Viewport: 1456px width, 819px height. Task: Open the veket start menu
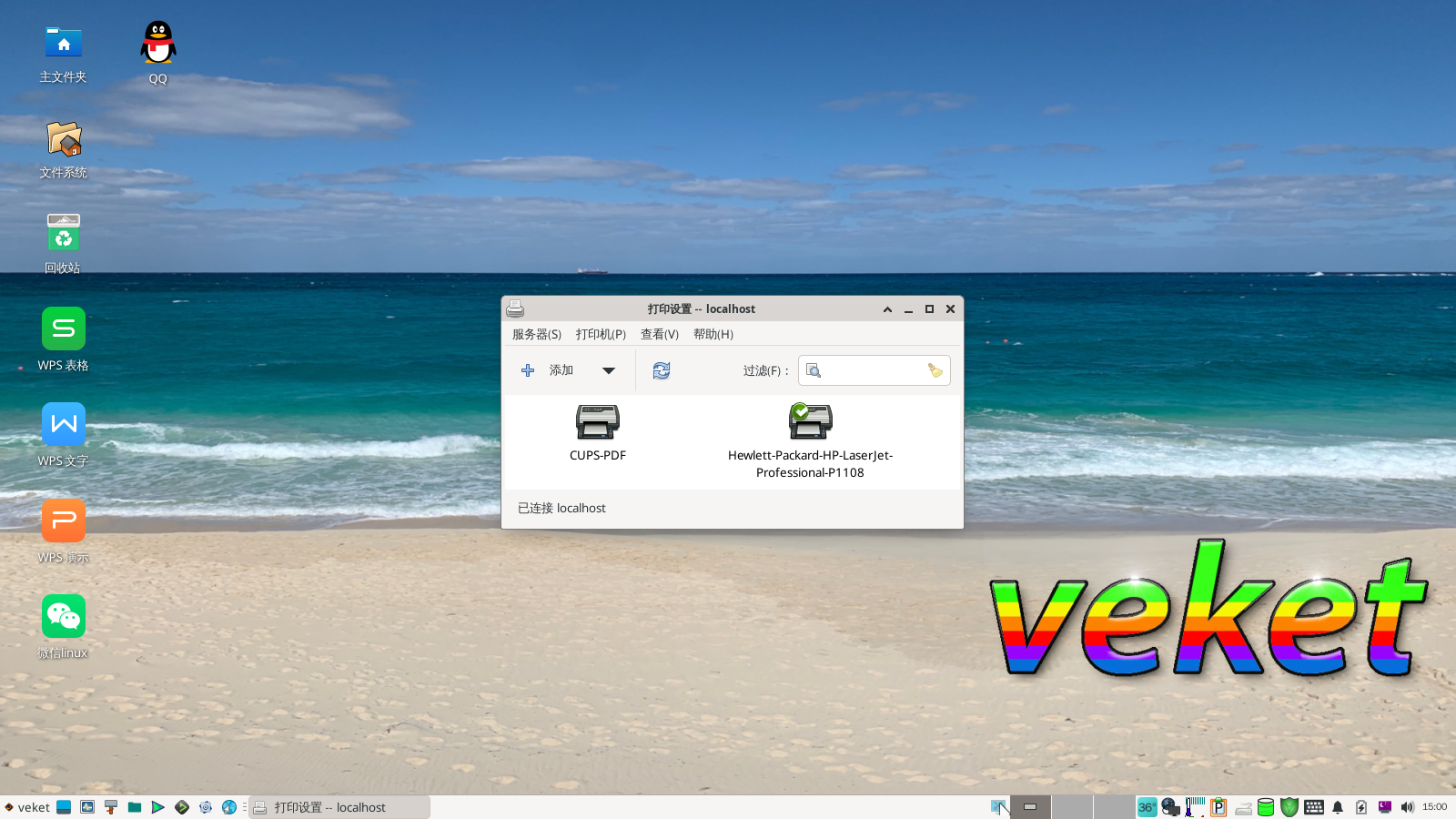(27, 807)
